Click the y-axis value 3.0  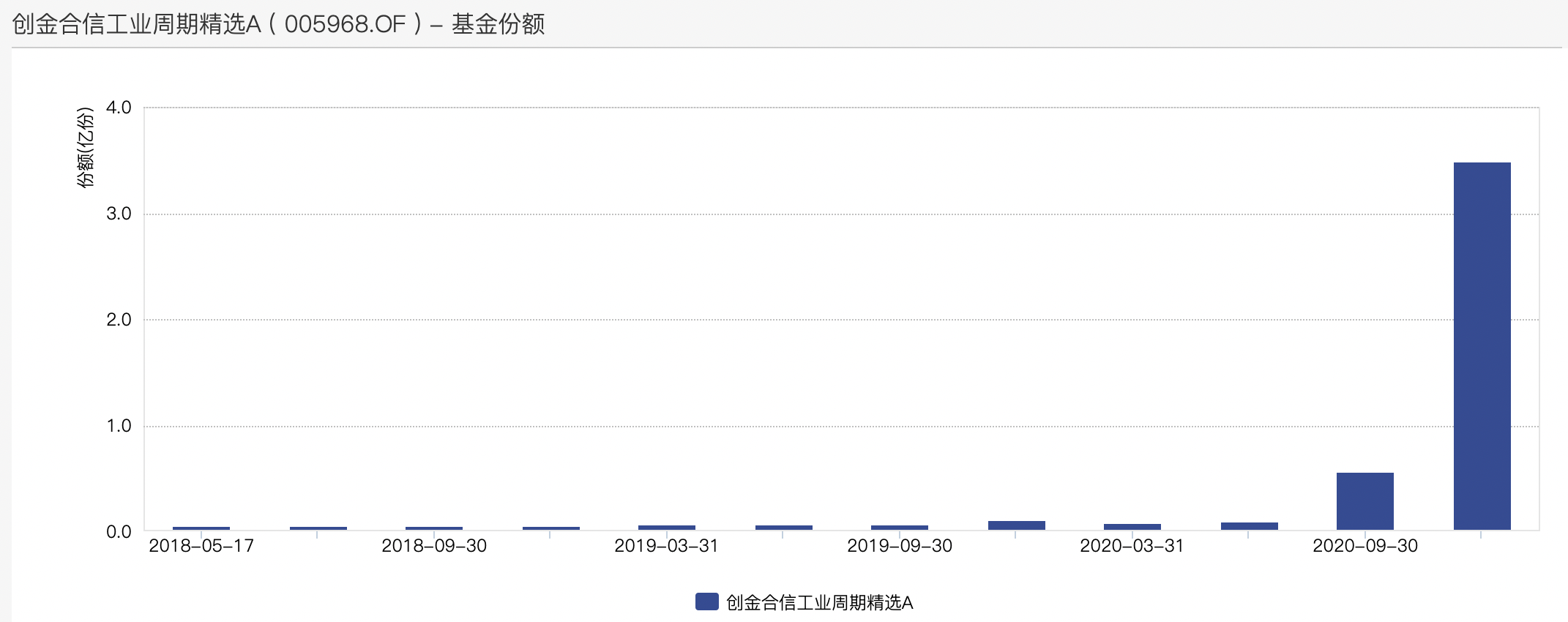(x=119, y=214)
